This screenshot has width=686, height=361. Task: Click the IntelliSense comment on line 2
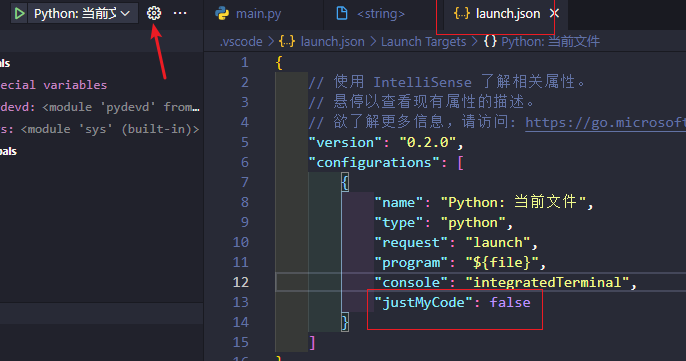tap(446, 82)
